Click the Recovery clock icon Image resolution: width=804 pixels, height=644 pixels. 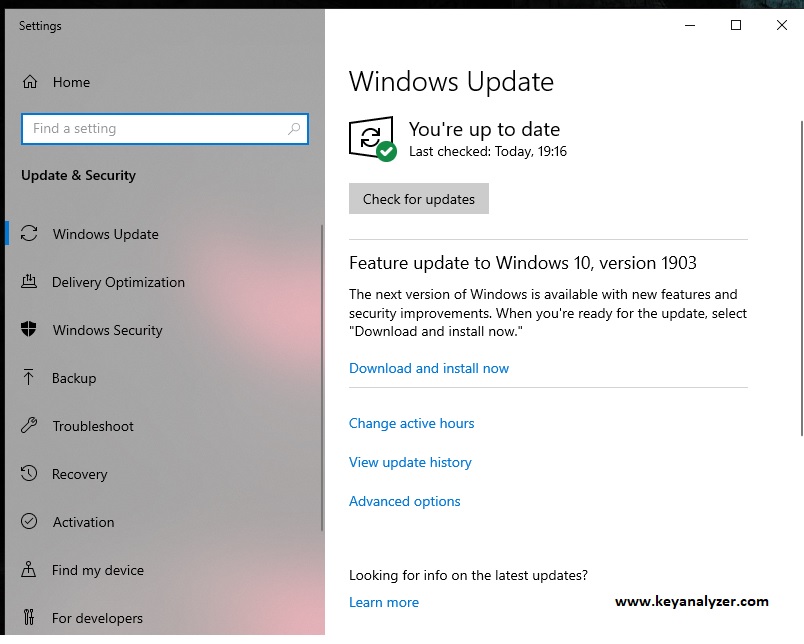(x=29, y=473)
